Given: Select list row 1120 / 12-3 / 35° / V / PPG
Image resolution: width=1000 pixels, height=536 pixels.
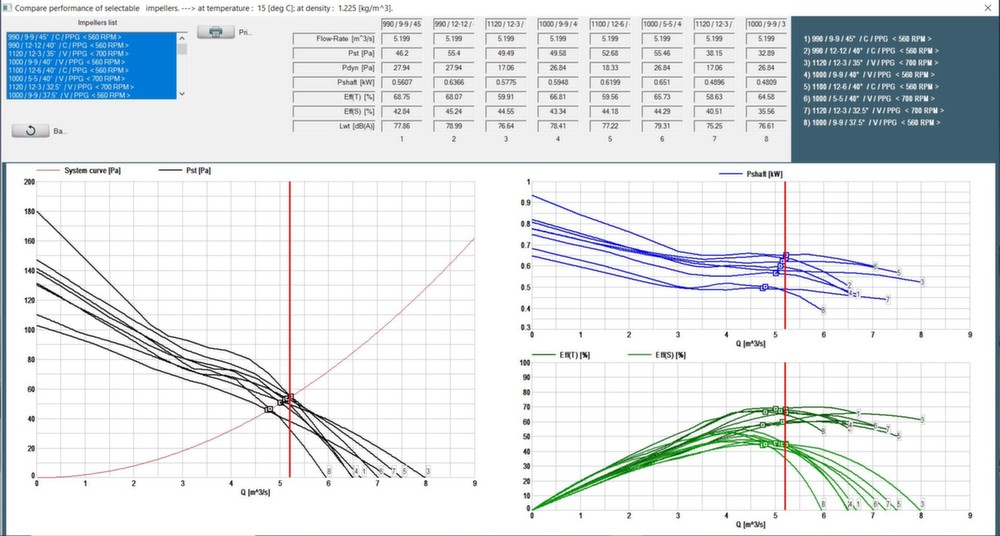Looking at the screenshot, I should (x=92, y=54).
